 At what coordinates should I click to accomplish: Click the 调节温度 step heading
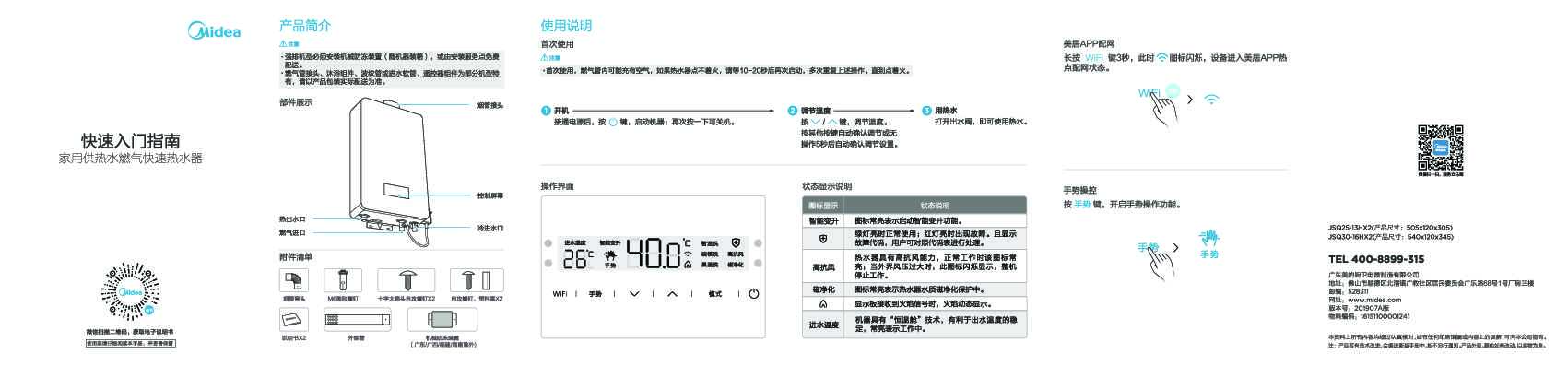click(815, 110)
